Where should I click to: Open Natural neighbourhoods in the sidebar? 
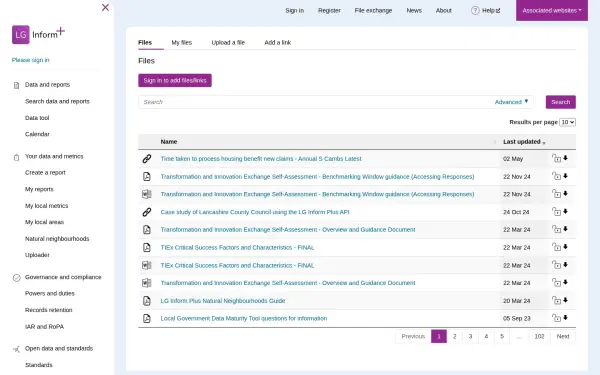tap(57, 239)
